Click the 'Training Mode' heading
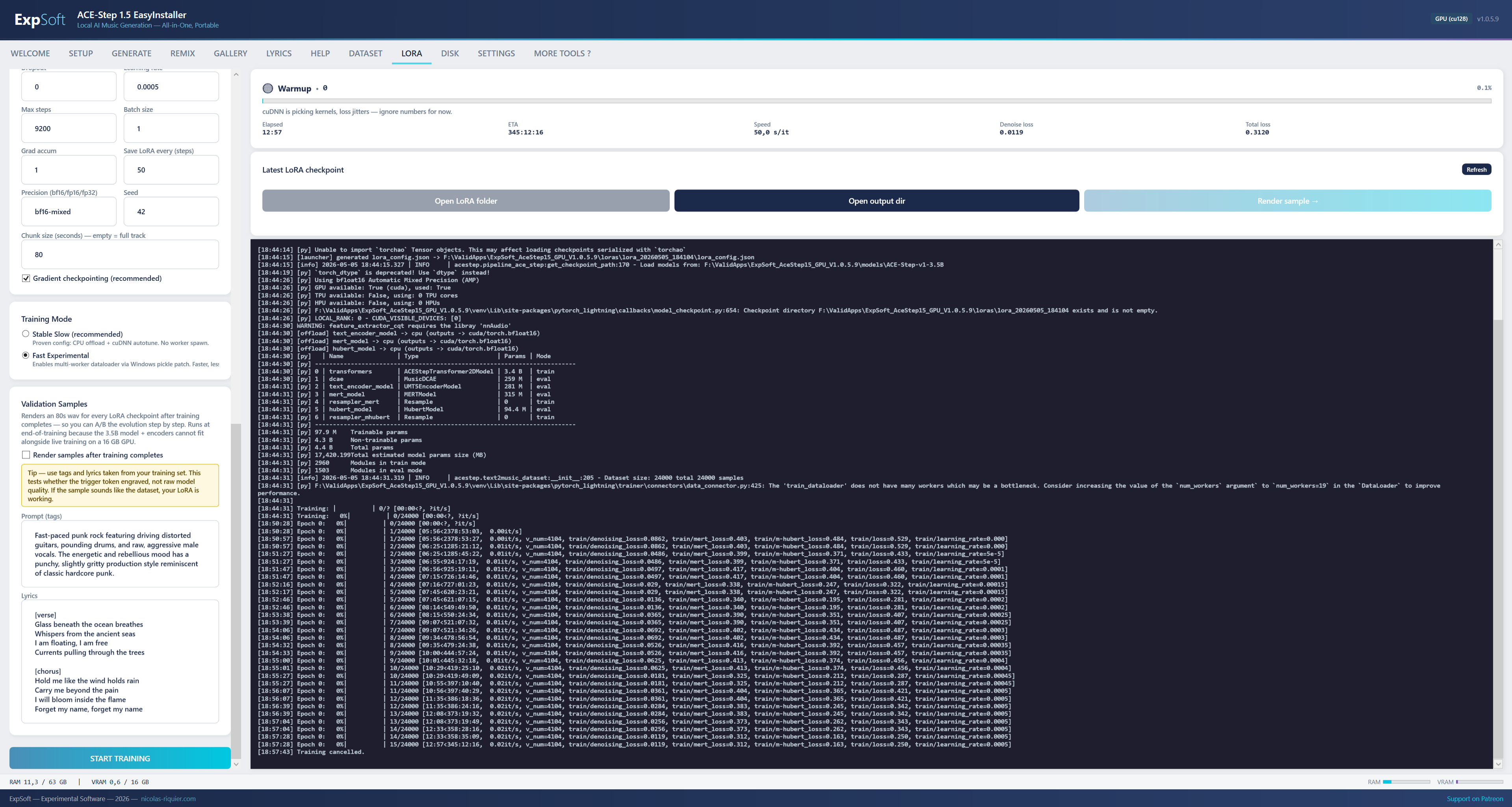The height and width of the screenshot is (807, 1512). coord(46,319)
